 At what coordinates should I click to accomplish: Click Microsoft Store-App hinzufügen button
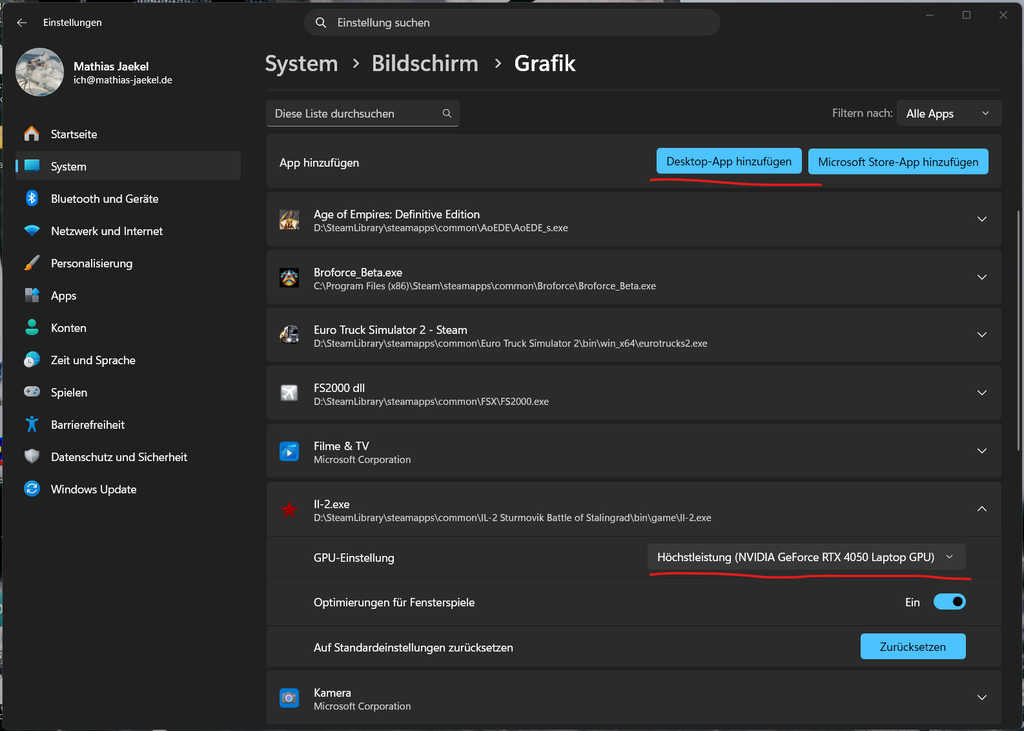(898, 161)
